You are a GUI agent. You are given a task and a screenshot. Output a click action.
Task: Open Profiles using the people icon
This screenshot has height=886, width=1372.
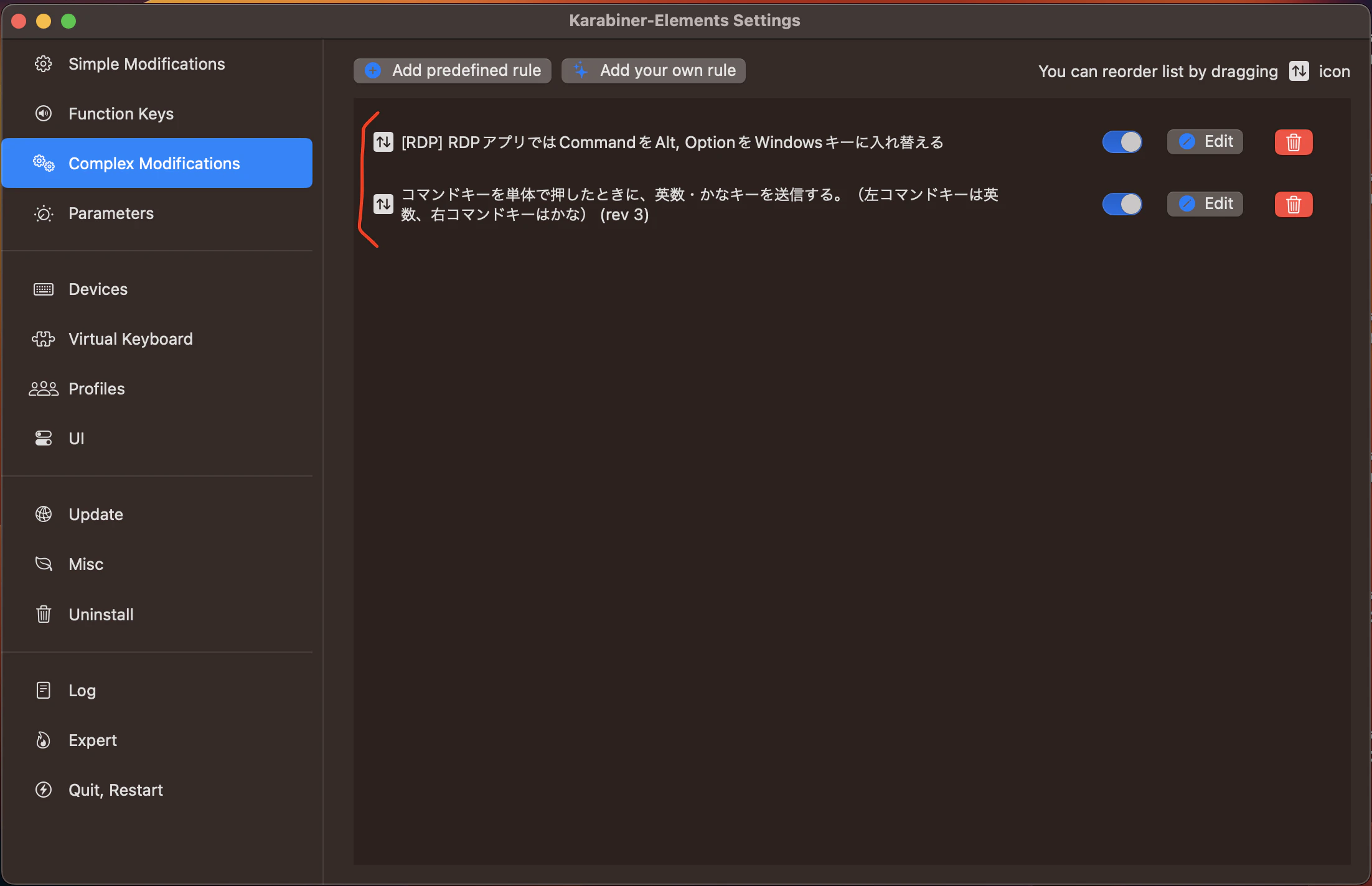pos(43,388)
